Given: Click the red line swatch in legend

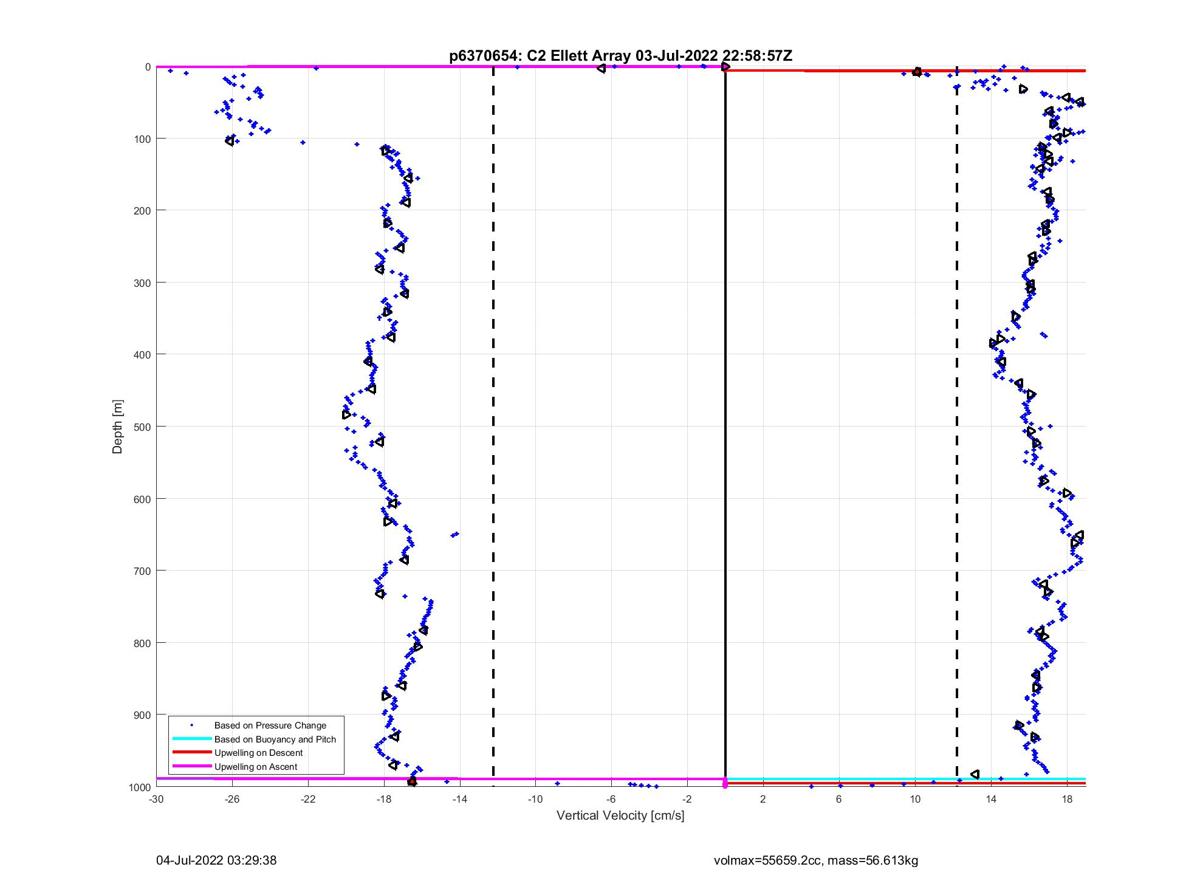Looking at the screenshot, I should click(x=191, y=752).
